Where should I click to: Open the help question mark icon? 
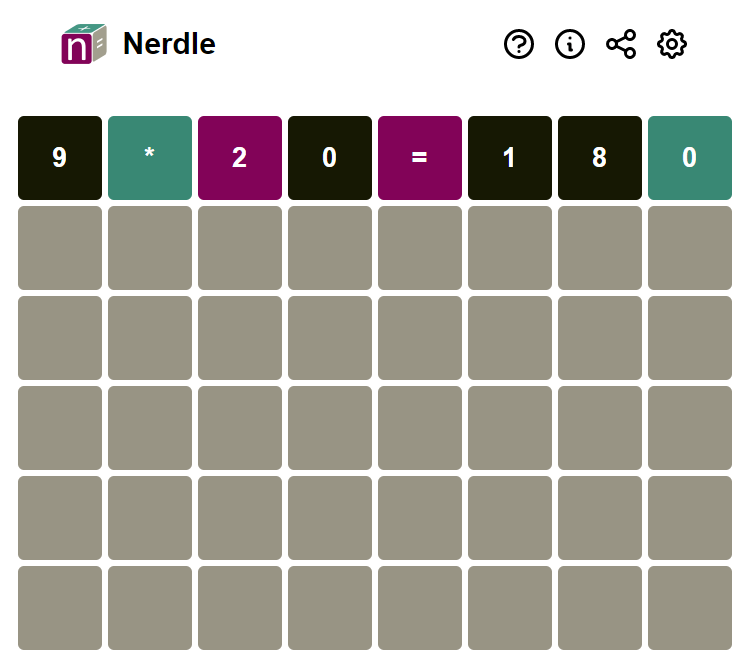(x=519, y=44)
